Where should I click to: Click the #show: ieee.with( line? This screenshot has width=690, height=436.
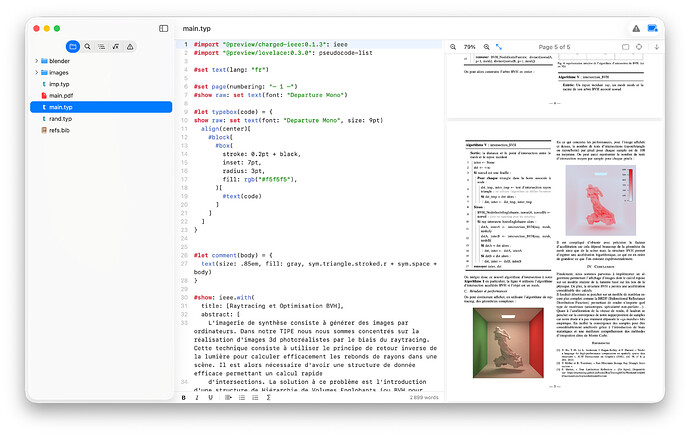[224, 297]
